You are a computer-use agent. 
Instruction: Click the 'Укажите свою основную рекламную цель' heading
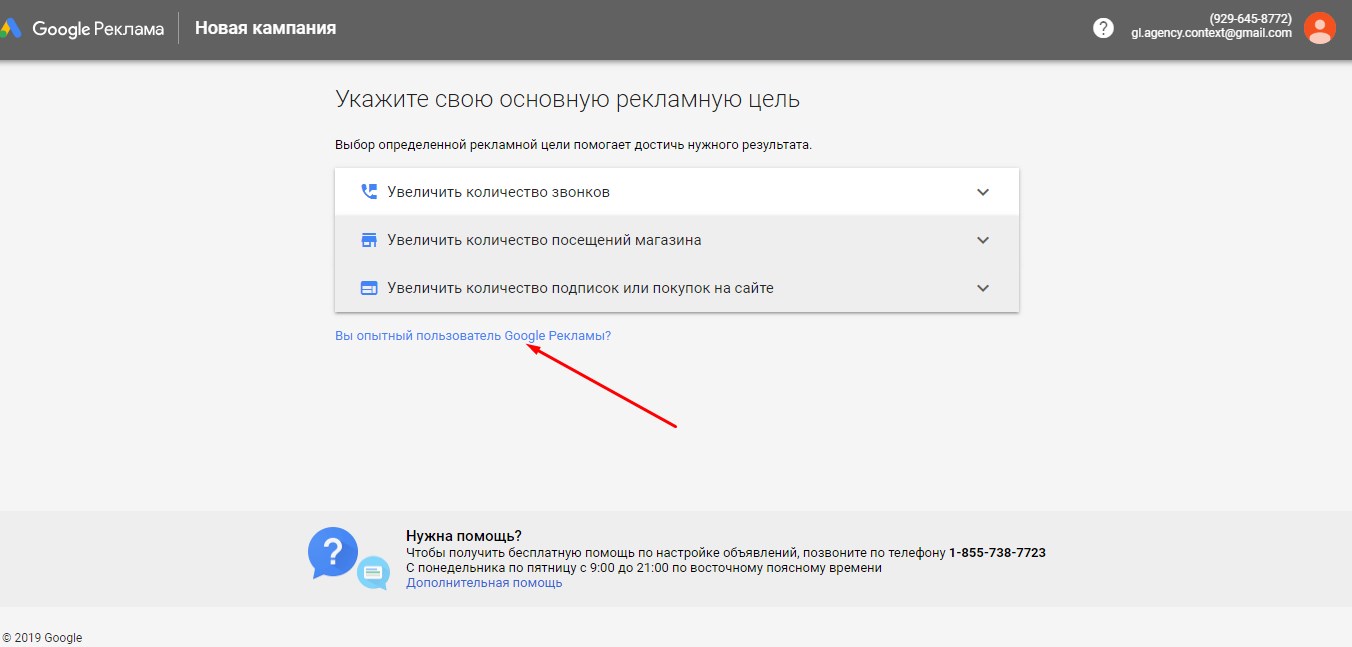pyautogui.click(x=567, y=100)
